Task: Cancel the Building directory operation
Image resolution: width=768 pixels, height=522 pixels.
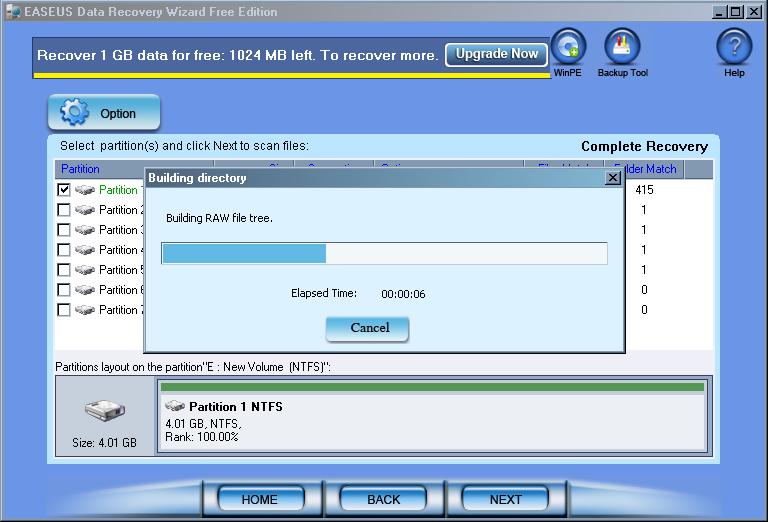Action: (x=369, y=328)
